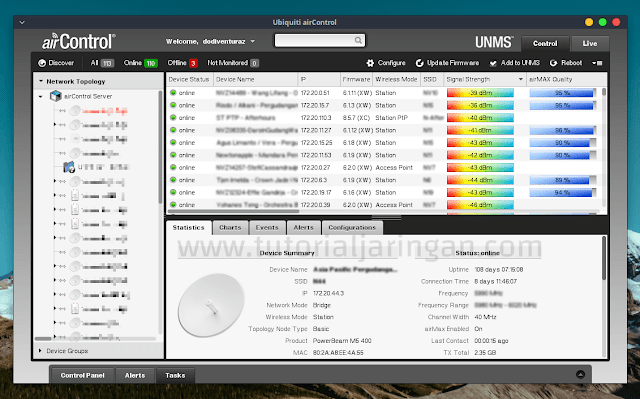This screenshot has height=399, width=640.
Task: Switch to the Live tab
Action: 590,43
